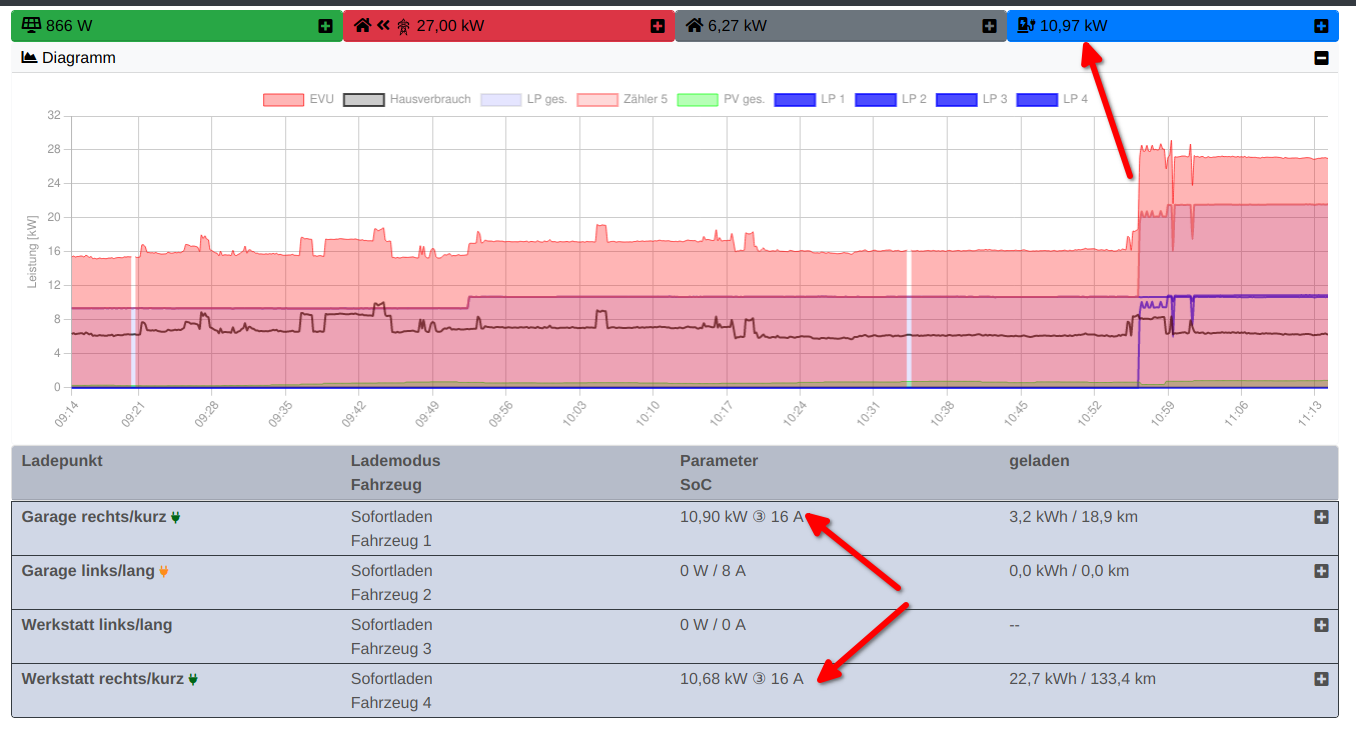1356x730 pixels.
Task: Click the chart icon beside Diagramm
Action: 30,58
